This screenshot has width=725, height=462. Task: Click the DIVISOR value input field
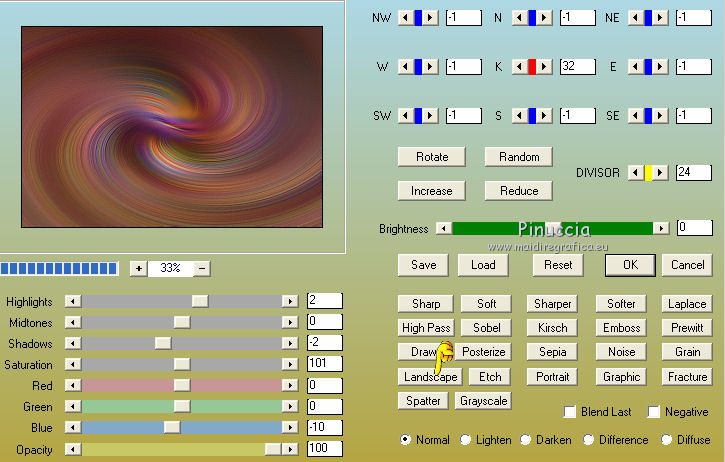click(x=694, y=172)
